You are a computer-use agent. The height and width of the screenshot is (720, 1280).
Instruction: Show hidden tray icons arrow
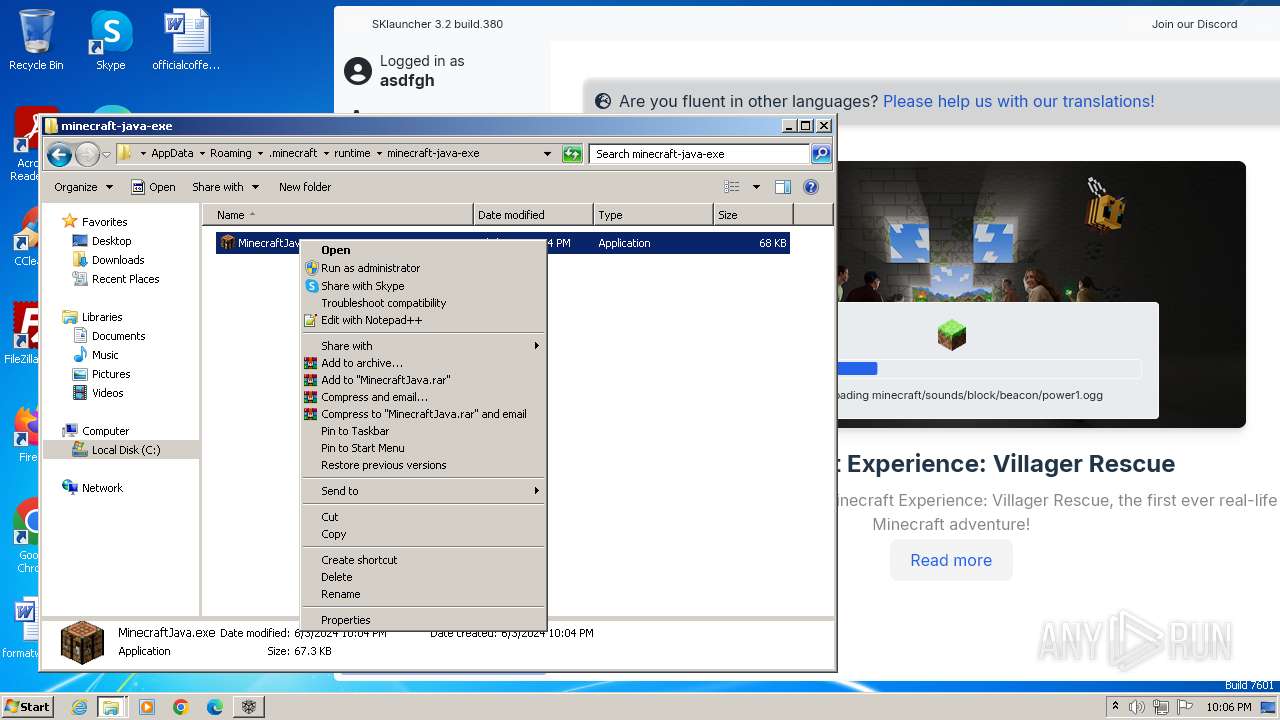pos(1115,707)
